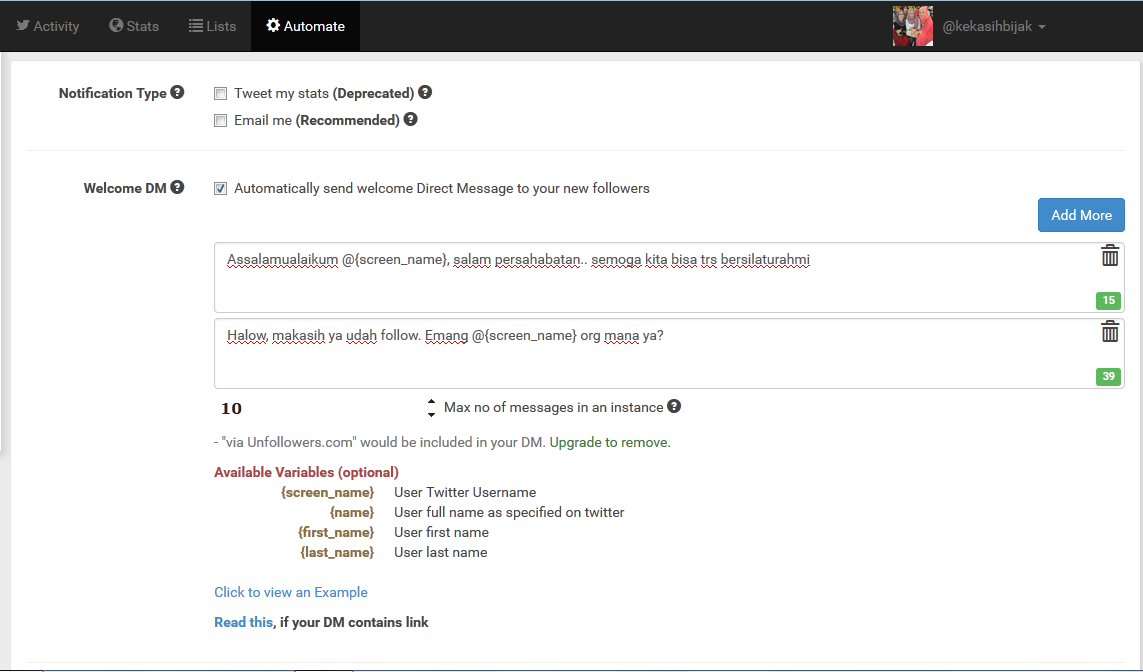Increment the max messages spinner

(x=431, y=402)
